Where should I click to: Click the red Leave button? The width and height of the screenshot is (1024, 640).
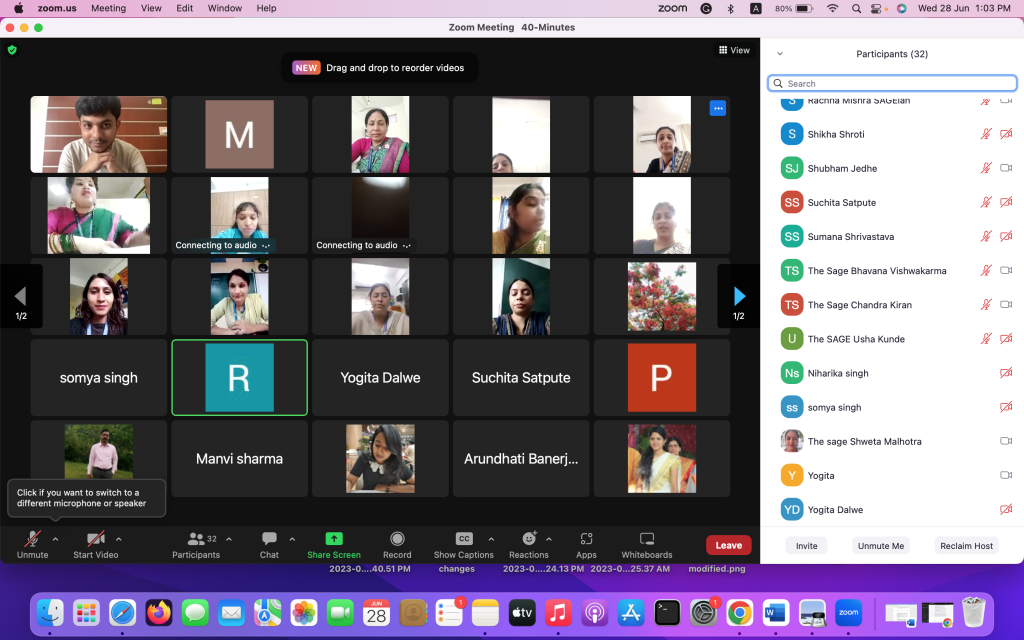click(728, 545)
